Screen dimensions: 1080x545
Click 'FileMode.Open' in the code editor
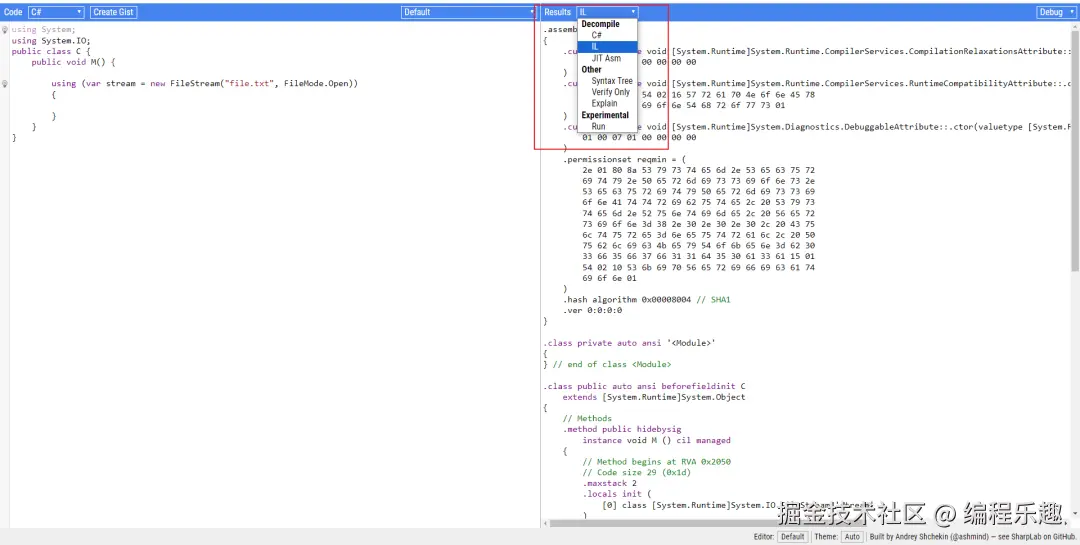317,84
